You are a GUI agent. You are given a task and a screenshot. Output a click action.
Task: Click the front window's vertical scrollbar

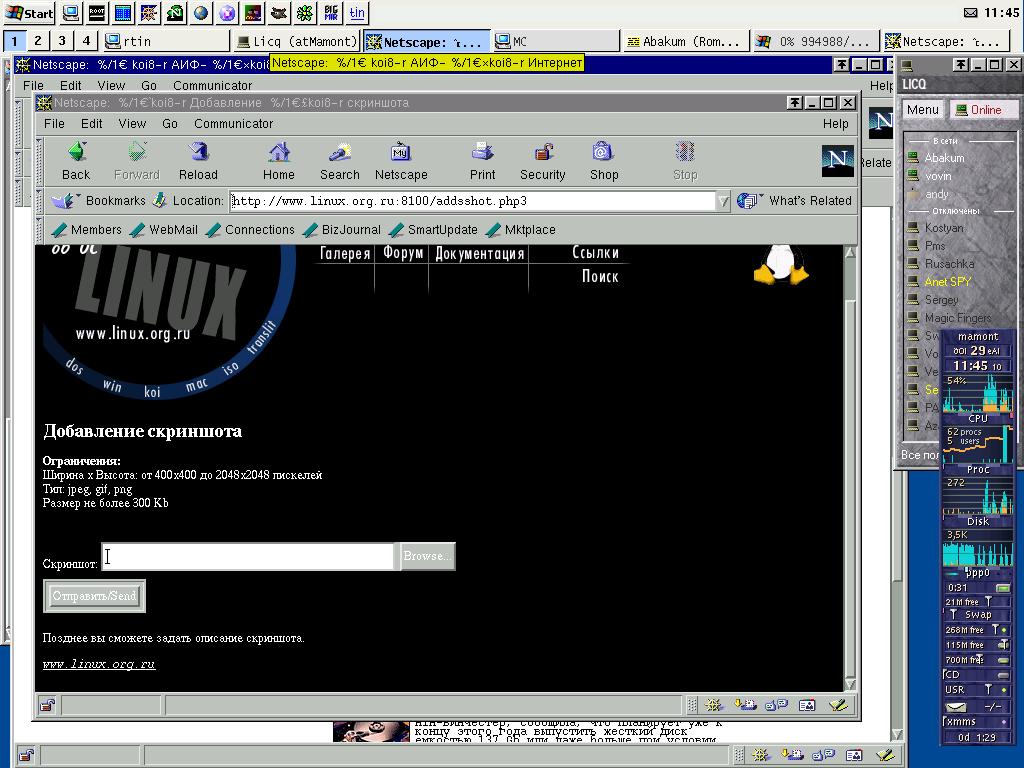pyautogui.click(x=850, y=468)
